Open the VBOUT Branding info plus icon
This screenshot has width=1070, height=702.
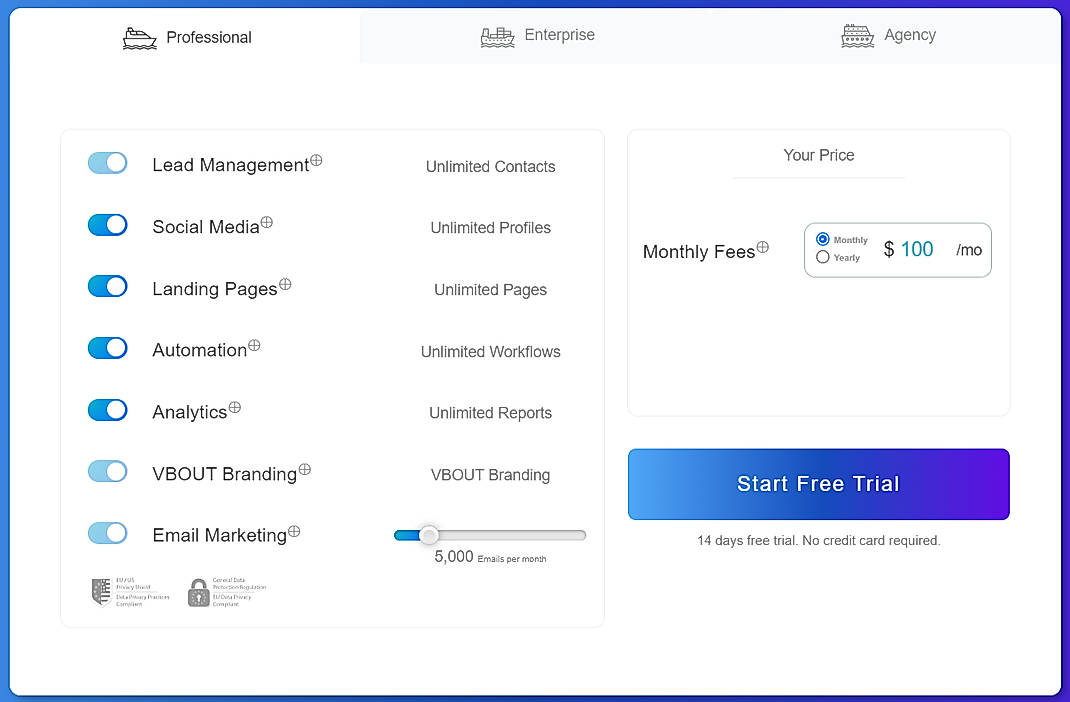(x=304, y=469)
